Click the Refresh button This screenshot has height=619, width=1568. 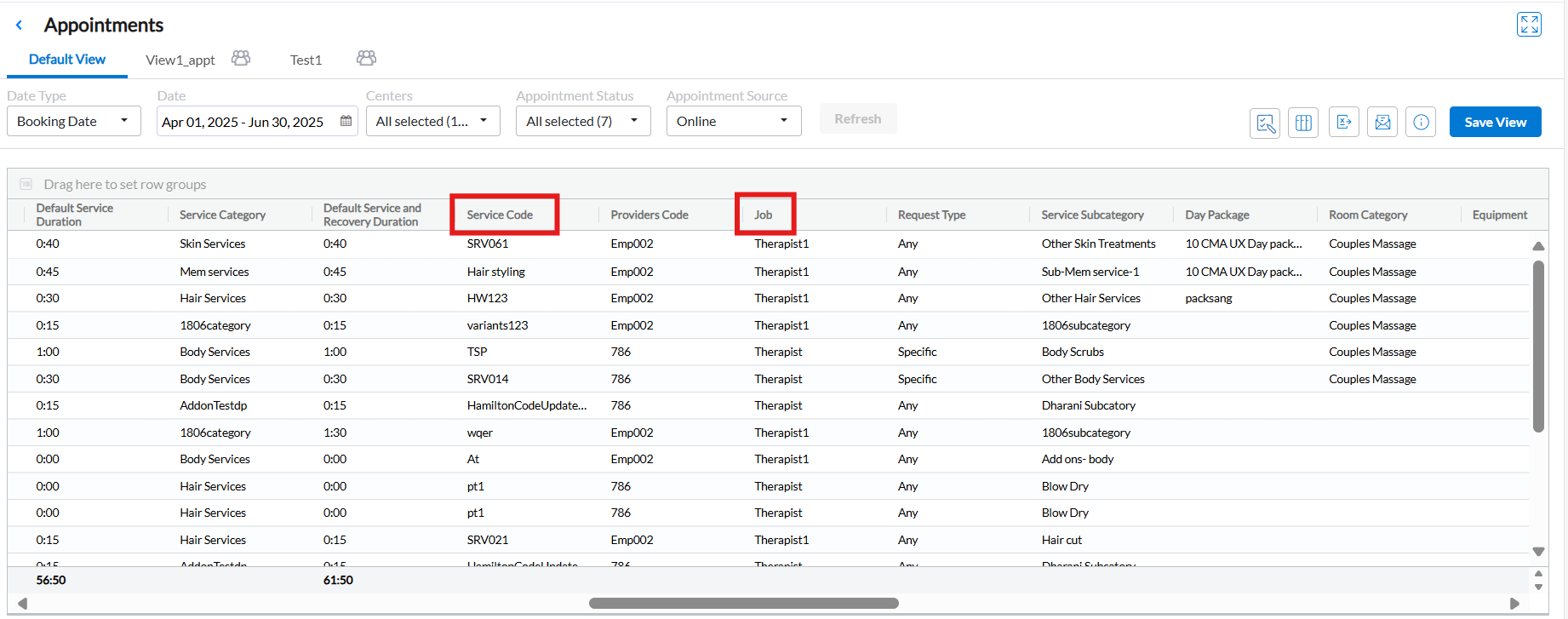858,119
